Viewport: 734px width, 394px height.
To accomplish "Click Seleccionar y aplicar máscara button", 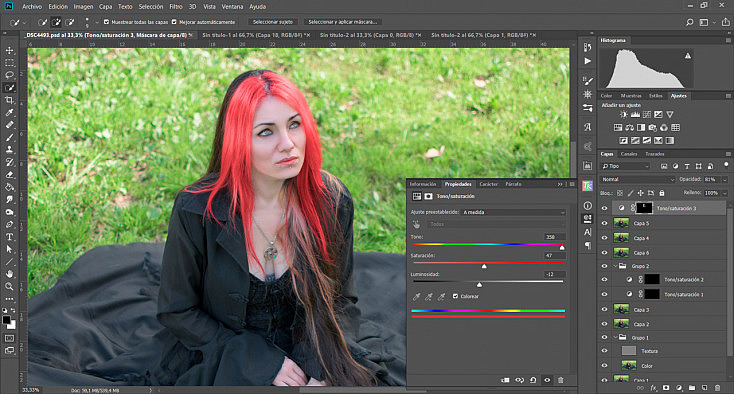I will pyautogui.click(x=343, y=22).
